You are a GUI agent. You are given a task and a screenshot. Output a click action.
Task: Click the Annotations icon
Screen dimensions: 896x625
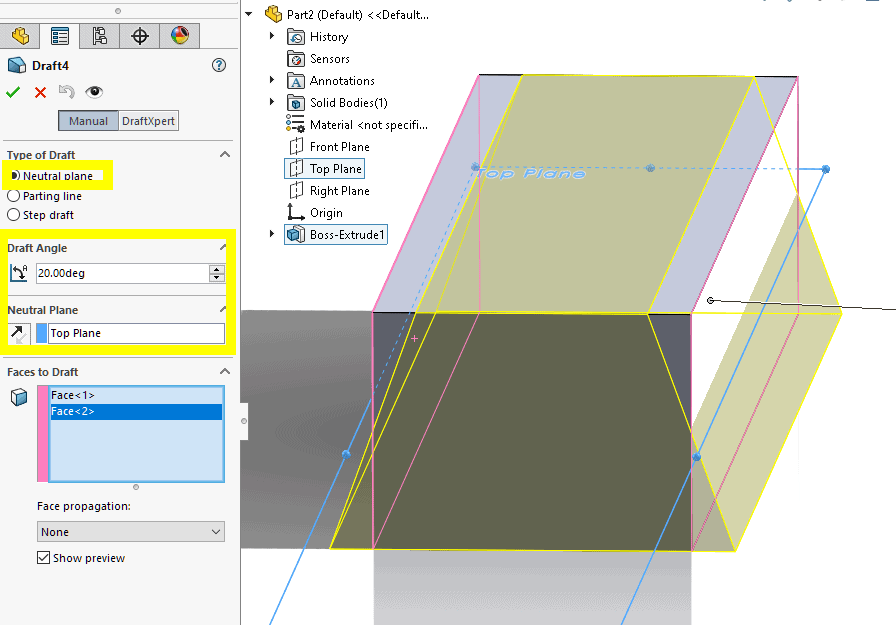click(295, 81)
